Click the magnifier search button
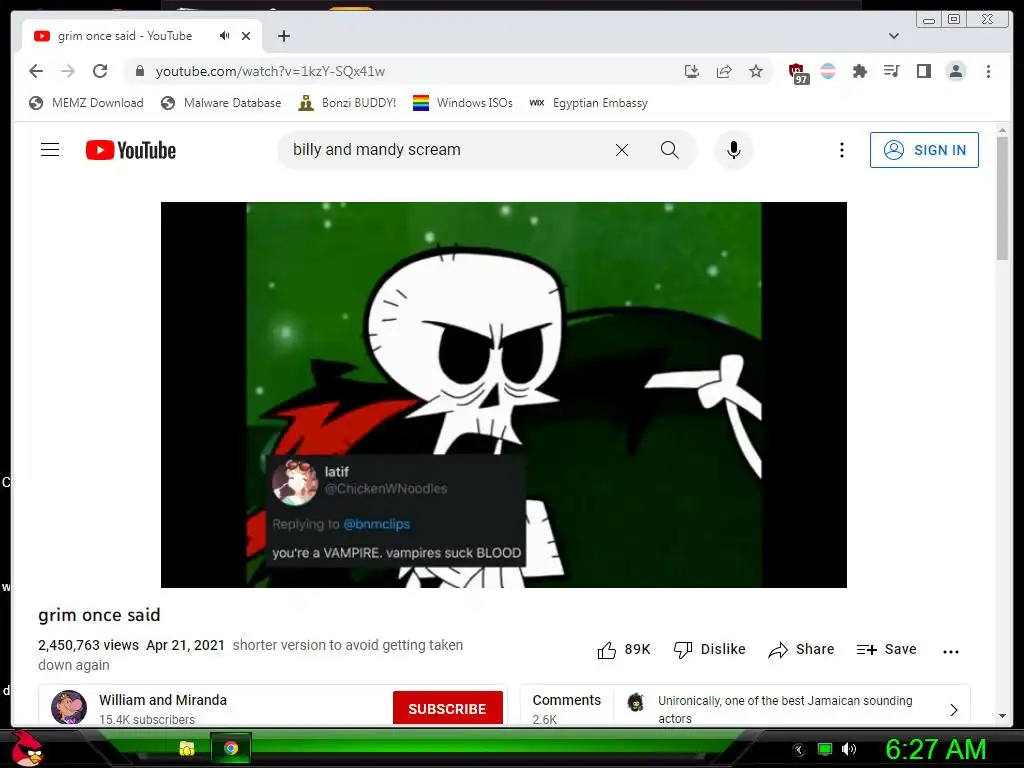This screenshot has width=1024, height=768. [669, 150]
